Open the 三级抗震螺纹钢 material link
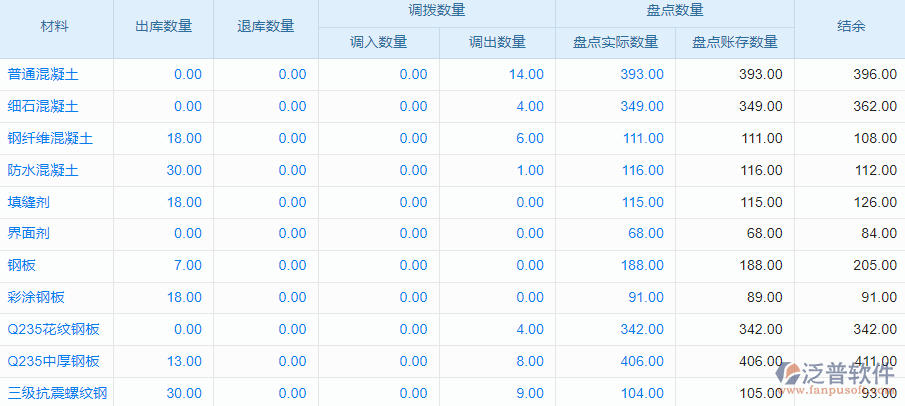Image resolution: width=905 pixels, height=406 pixels. pos(57,393)
